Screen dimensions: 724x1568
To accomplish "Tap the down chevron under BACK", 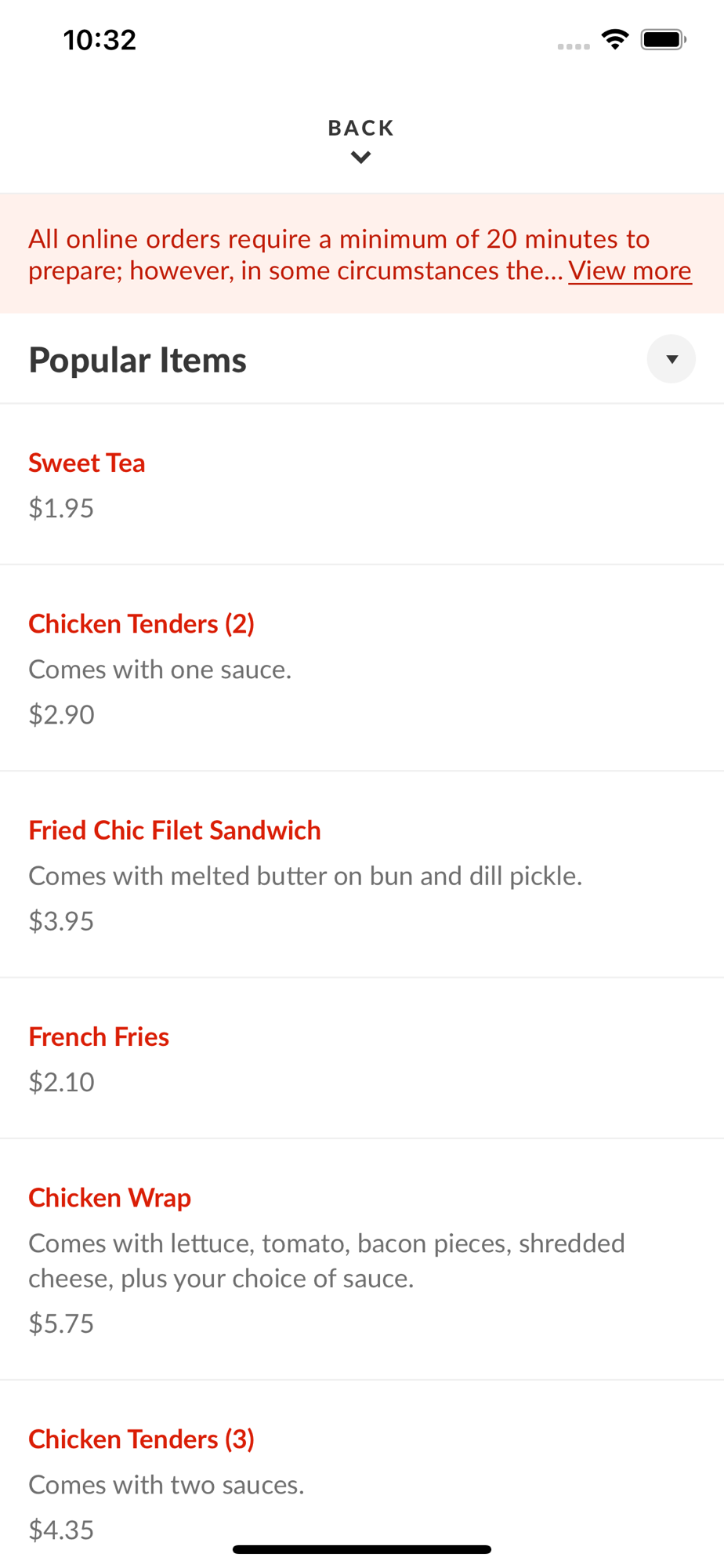I will (361, 158).
